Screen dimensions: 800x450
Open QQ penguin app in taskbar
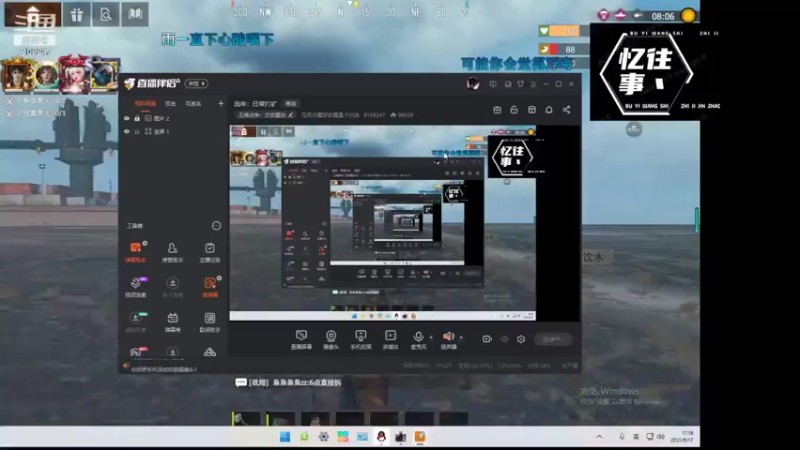point(381,437)
